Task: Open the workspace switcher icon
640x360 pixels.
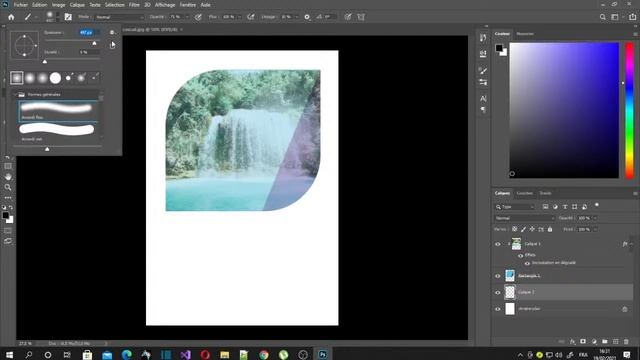Action: coord(615,17)
